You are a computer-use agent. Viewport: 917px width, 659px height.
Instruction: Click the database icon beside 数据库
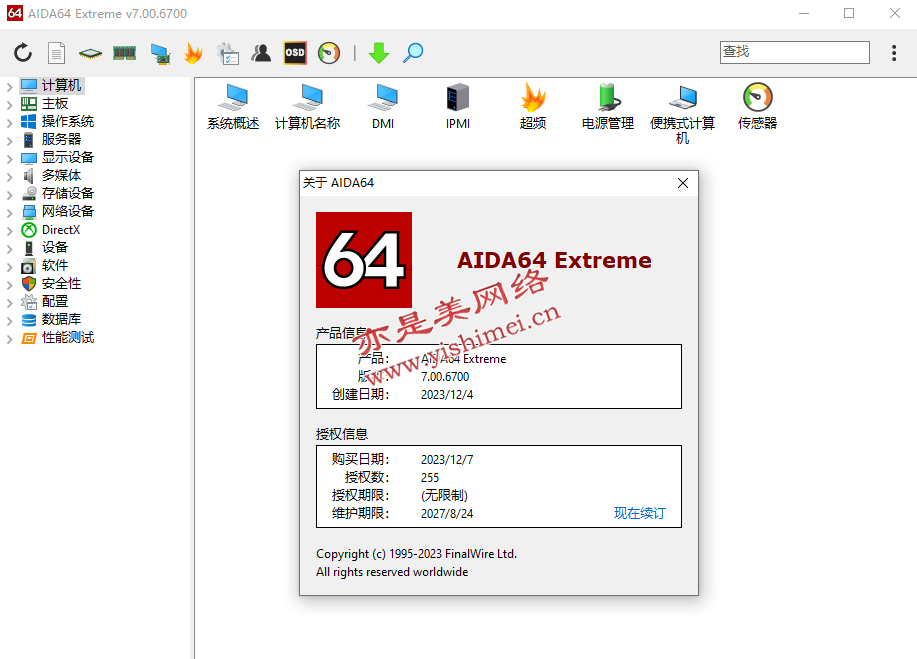(x=29, y=320)
